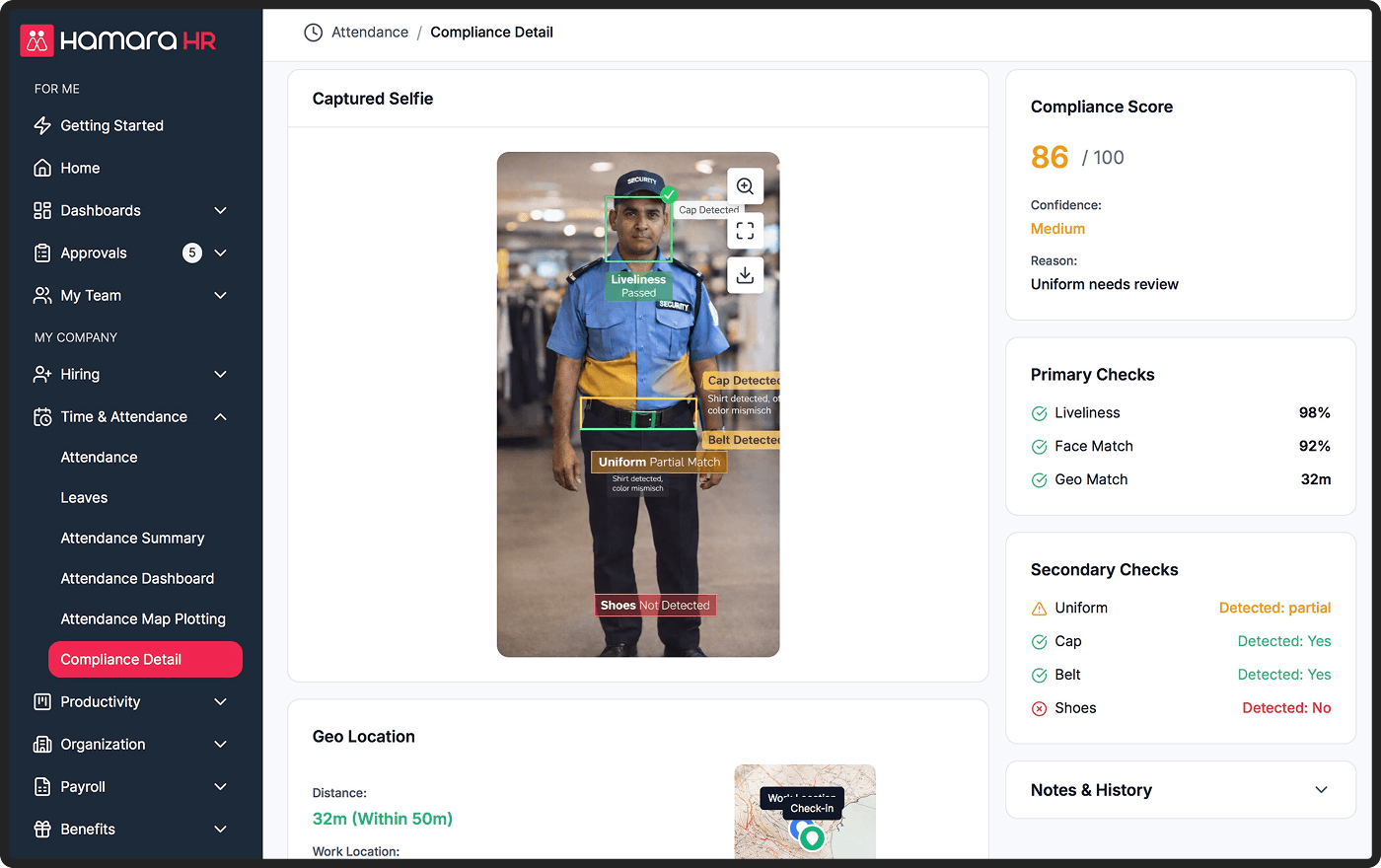The width and height of the screenshot is (1381, 868).
Task: Click the Shoes red cross icon
Action: [1039, 708]
